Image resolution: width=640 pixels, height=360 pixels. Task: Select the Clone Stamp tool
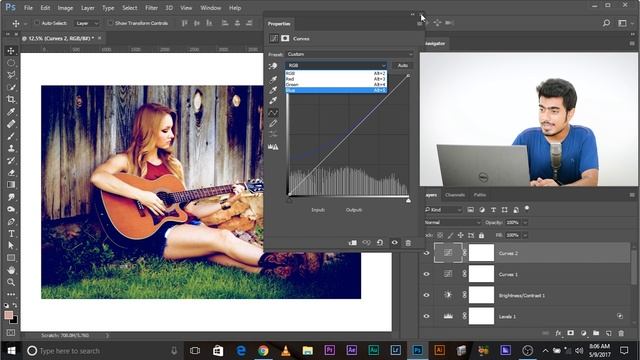pos(11,148)
